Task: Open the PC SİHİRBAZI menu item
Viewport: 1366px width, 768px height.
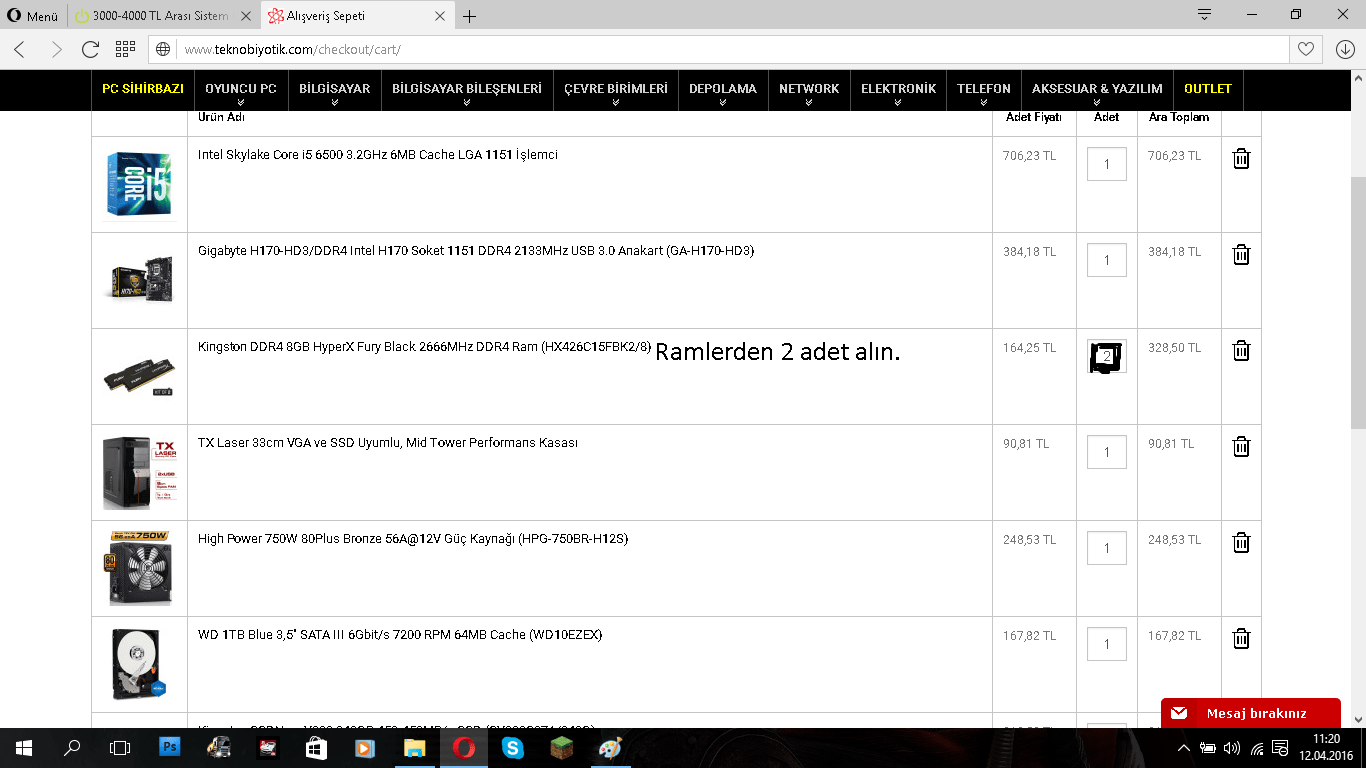Action: pos(143,89)
